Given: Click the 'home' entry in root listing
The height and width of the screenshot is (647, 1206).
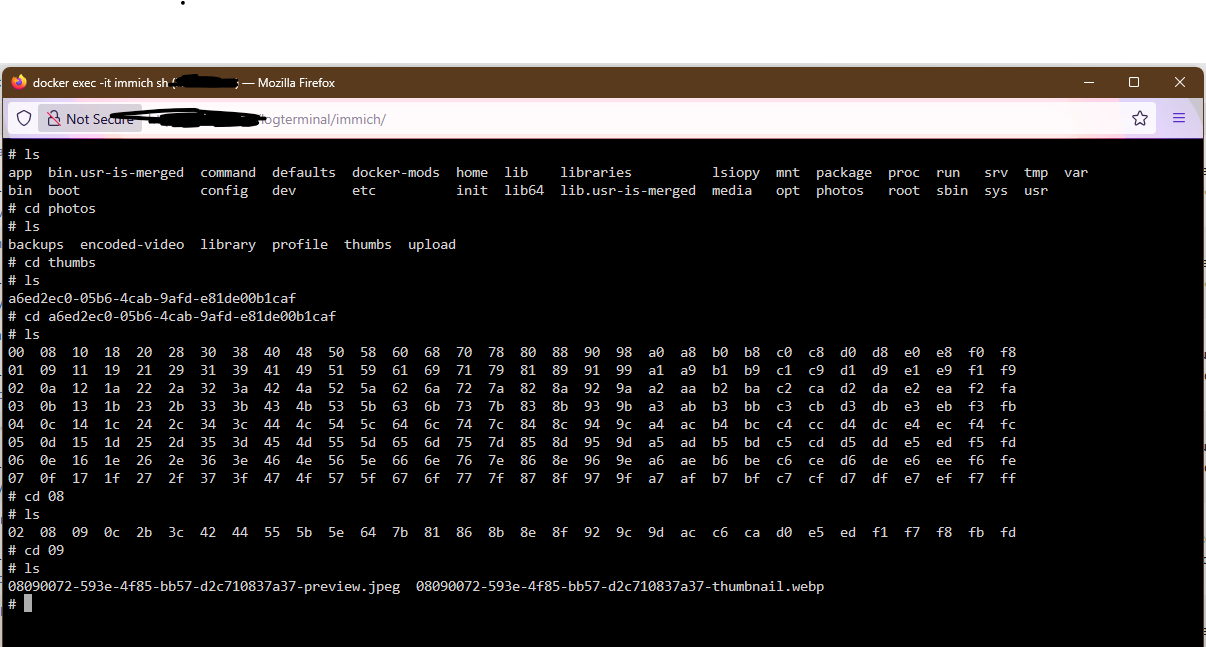Looking at the screenshot, I should tap(472, 173).
